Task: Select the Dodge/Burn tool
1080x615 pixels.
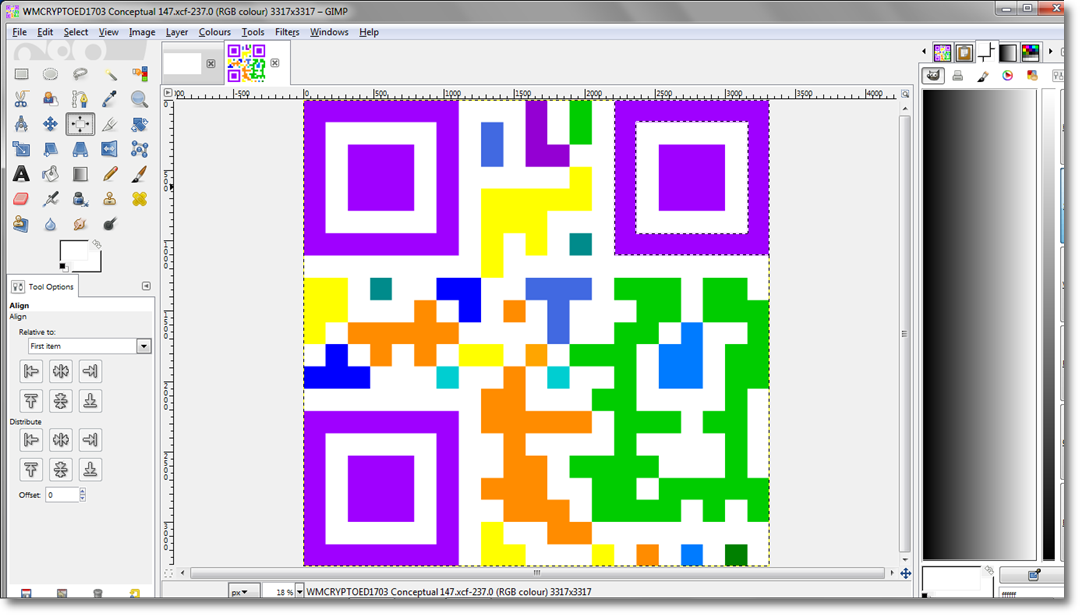Action: click(x=110, y=224)
